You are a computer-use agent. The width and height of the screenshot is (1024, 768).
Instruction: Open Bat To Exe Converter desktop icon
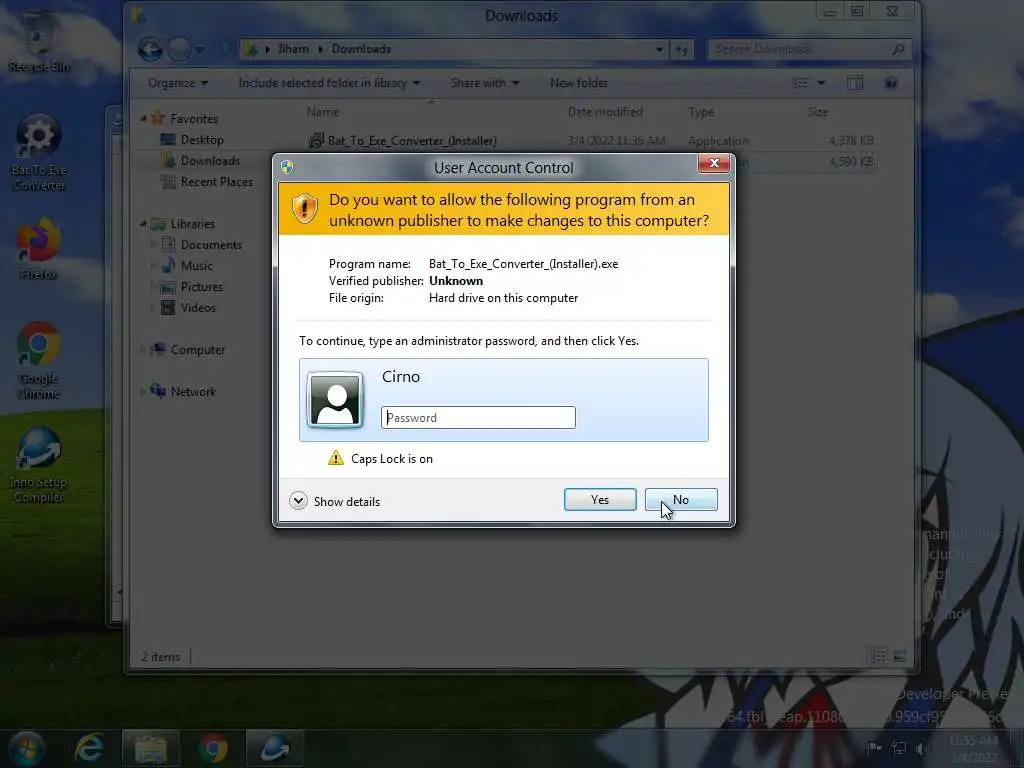(39, 153)
